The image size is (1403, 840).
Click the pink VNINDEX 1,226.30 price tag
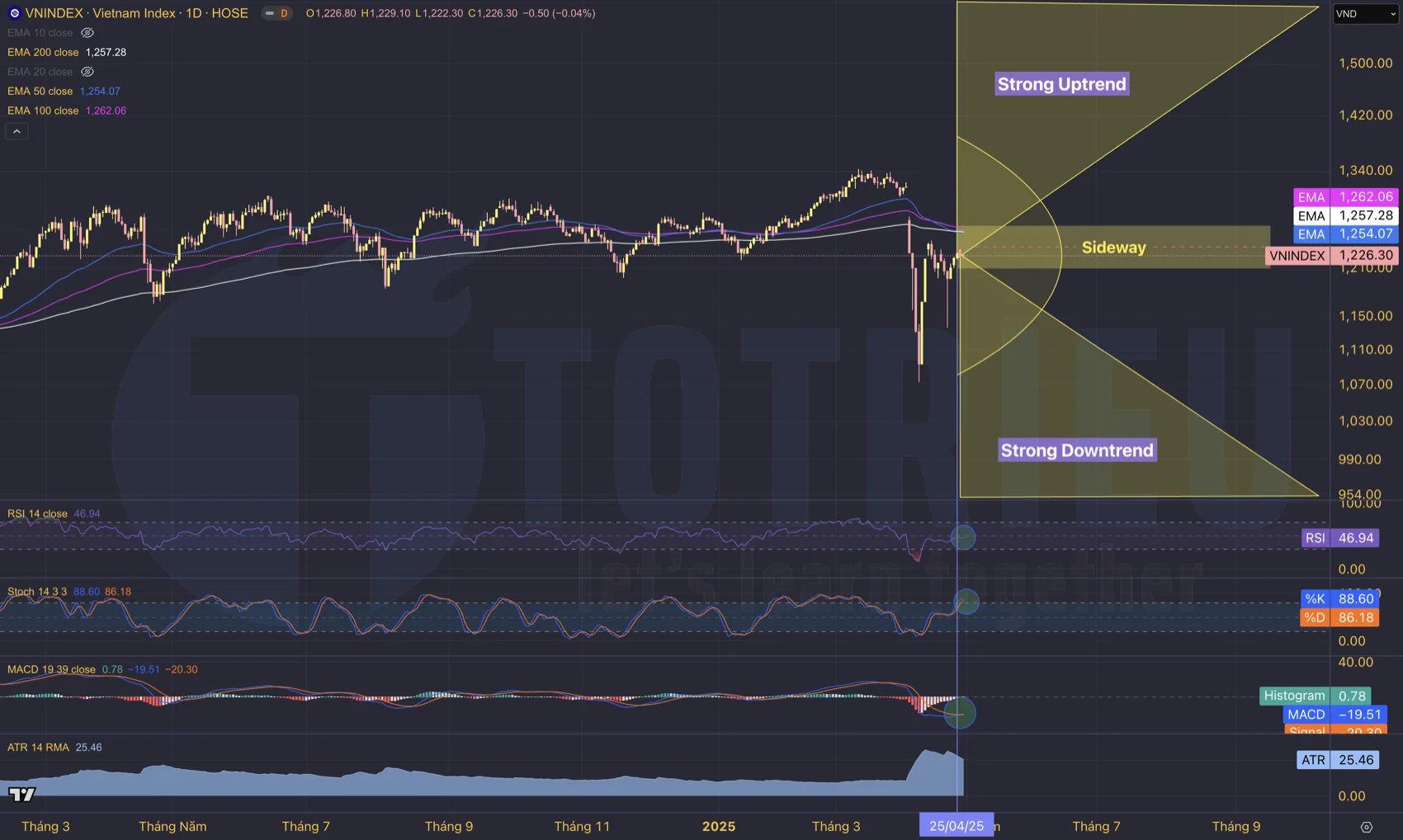(x=1330, y=256)
